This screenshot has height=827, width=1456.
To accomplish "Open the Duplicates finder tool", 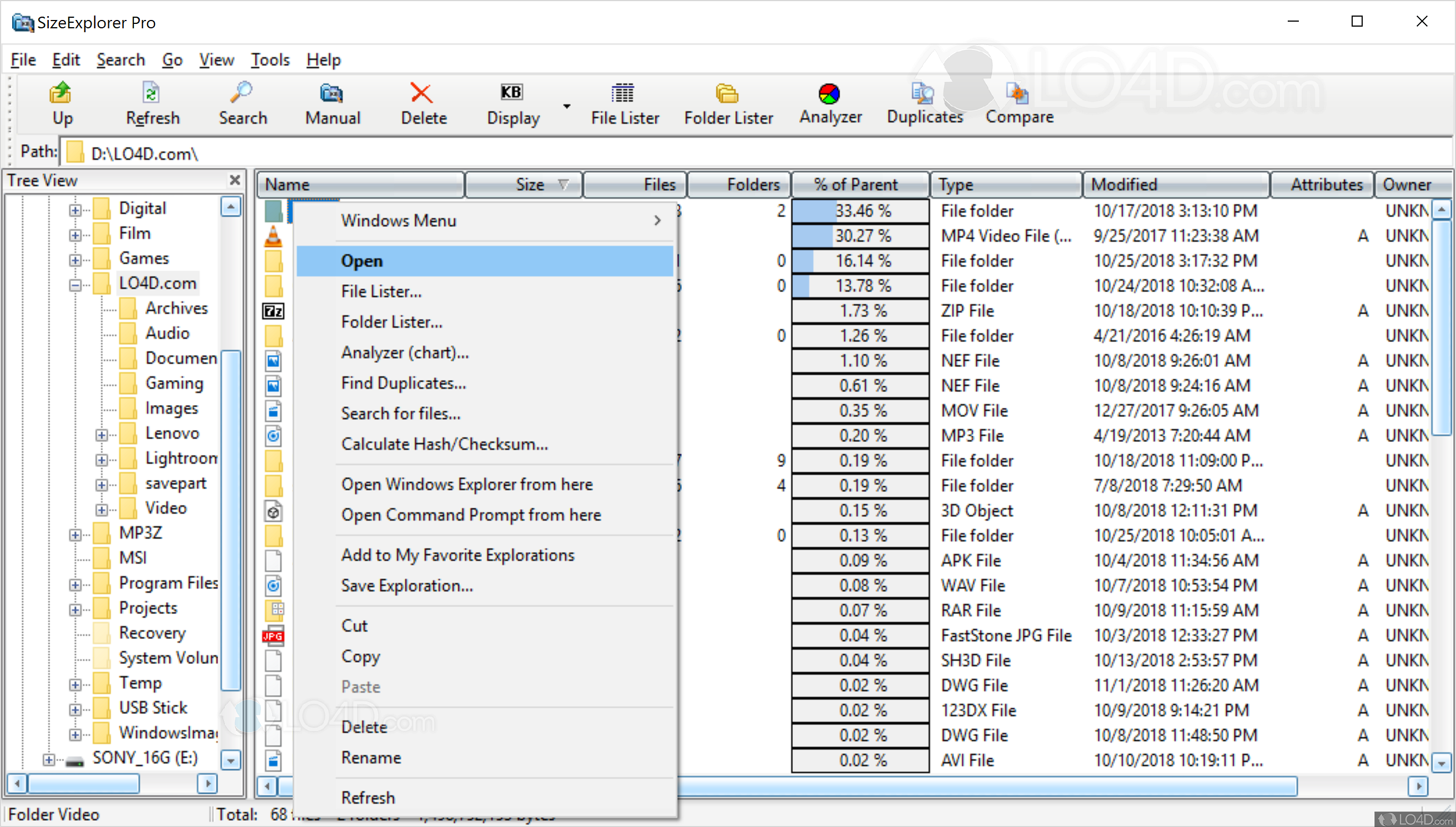I will coord(924,104).
